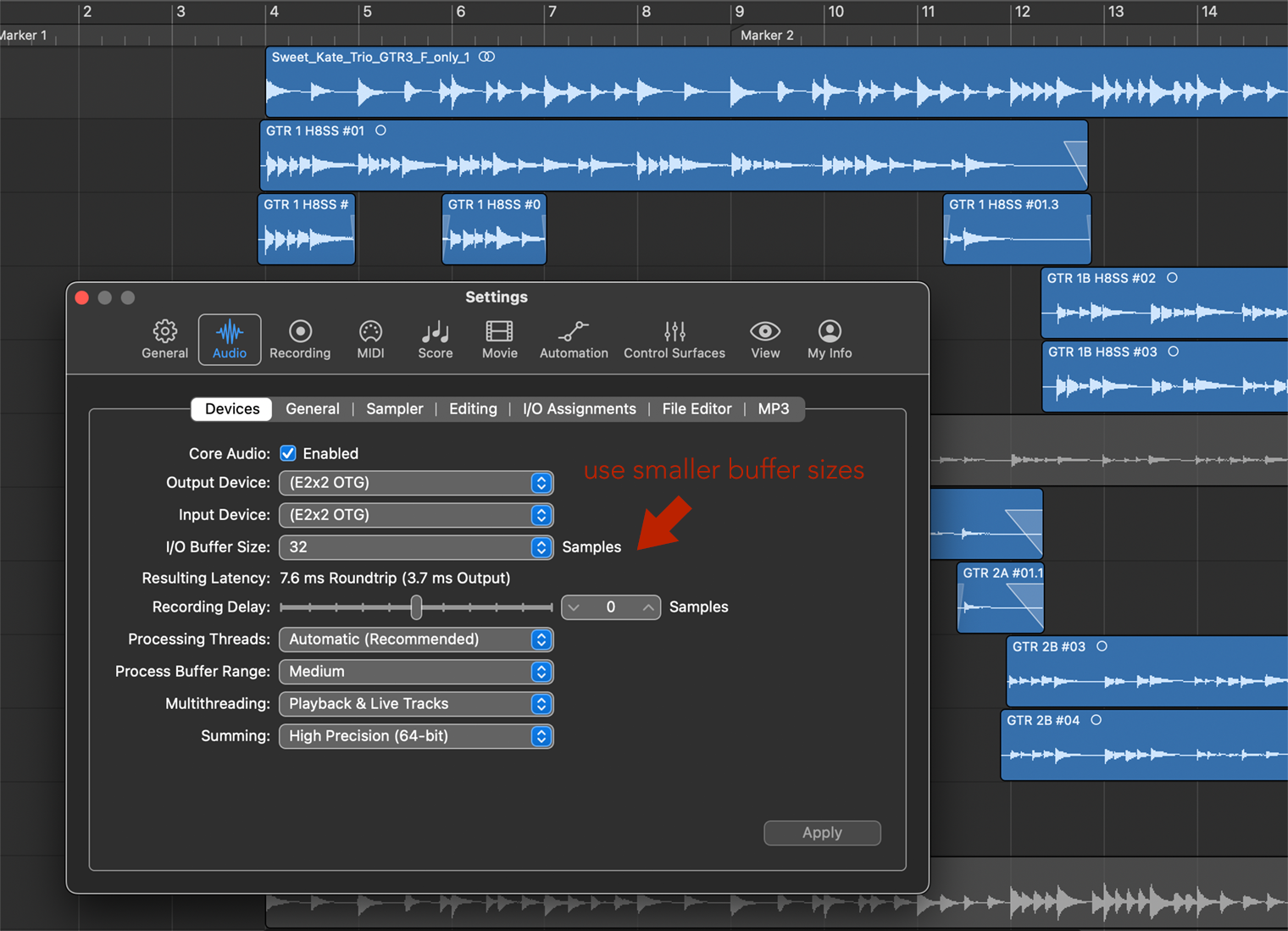Increase Recording Delay with the up arrow
1288x931 pixels.
tap(647, 607)
